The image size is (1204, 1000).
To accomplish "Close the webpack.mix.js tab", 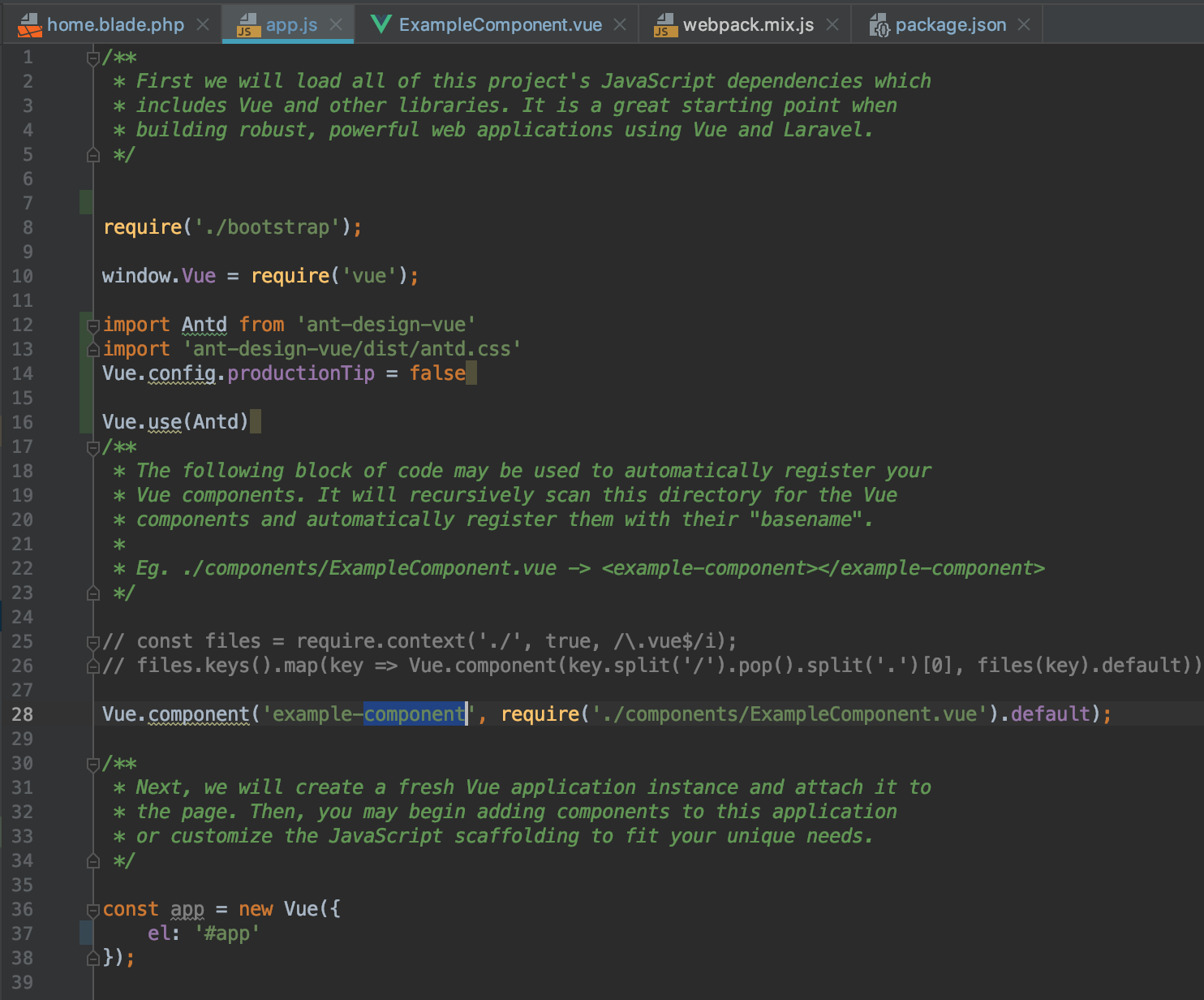I will pyautogui.click(x=832, y=24).
